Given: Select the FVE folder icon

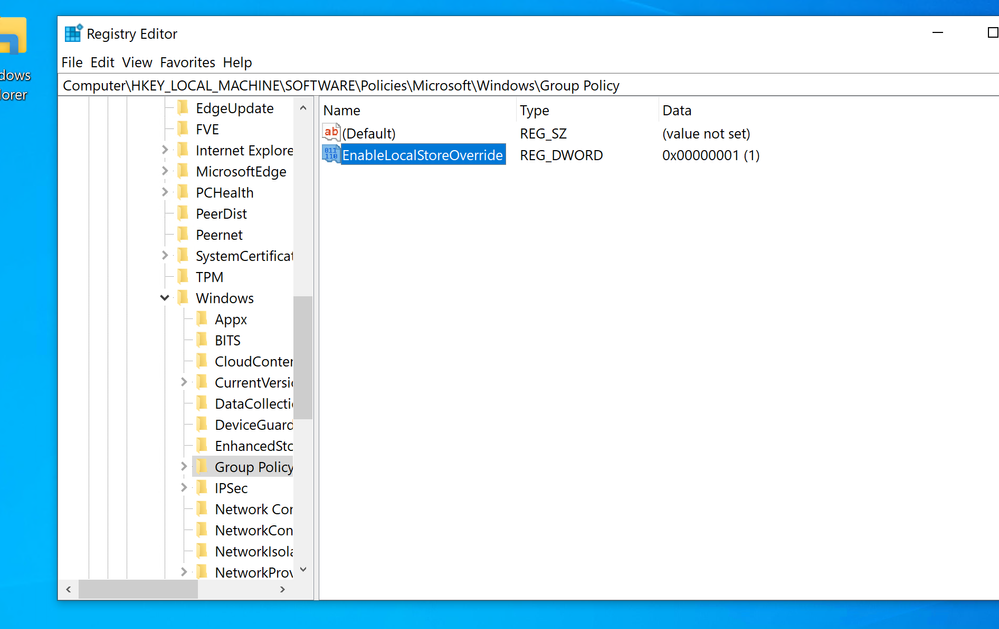Looking at the screenshot, I should click(x=183, y=129).
